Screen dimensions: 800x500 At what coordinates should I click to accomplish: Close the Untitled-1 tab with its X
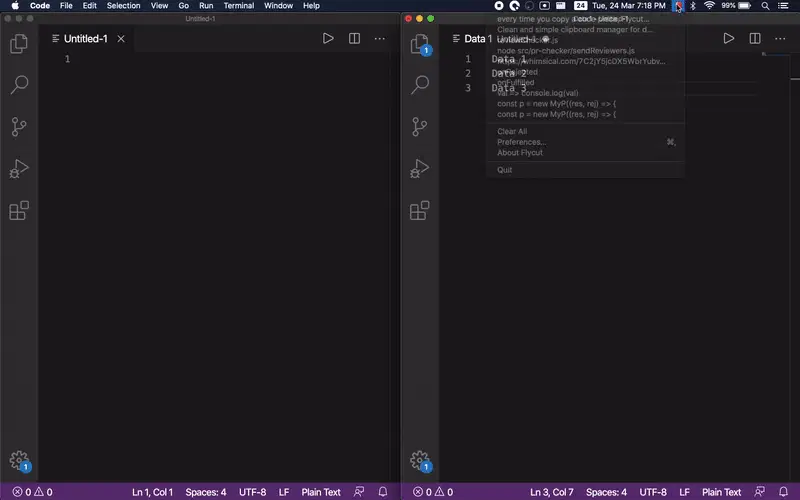pyautogui.click(x=121, y=39)
